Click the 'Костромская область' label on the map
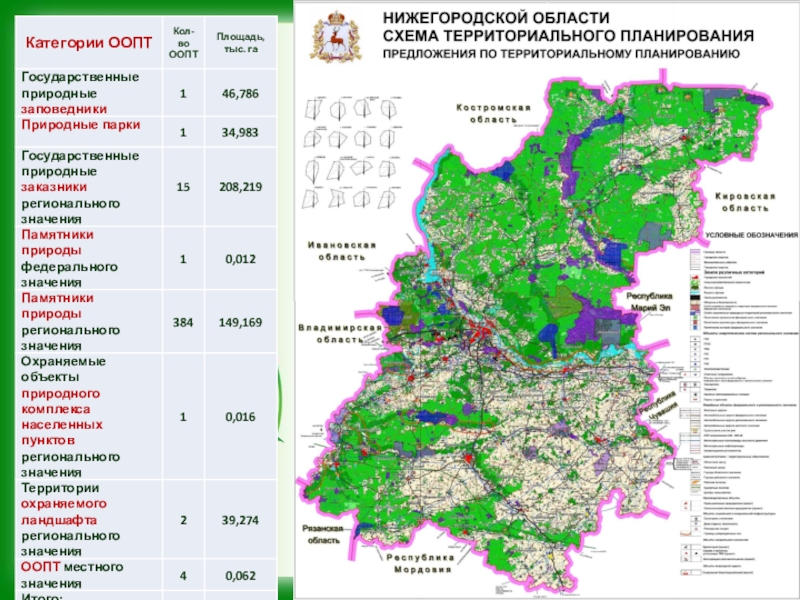800x600 pixels. (x=493, y=113)
